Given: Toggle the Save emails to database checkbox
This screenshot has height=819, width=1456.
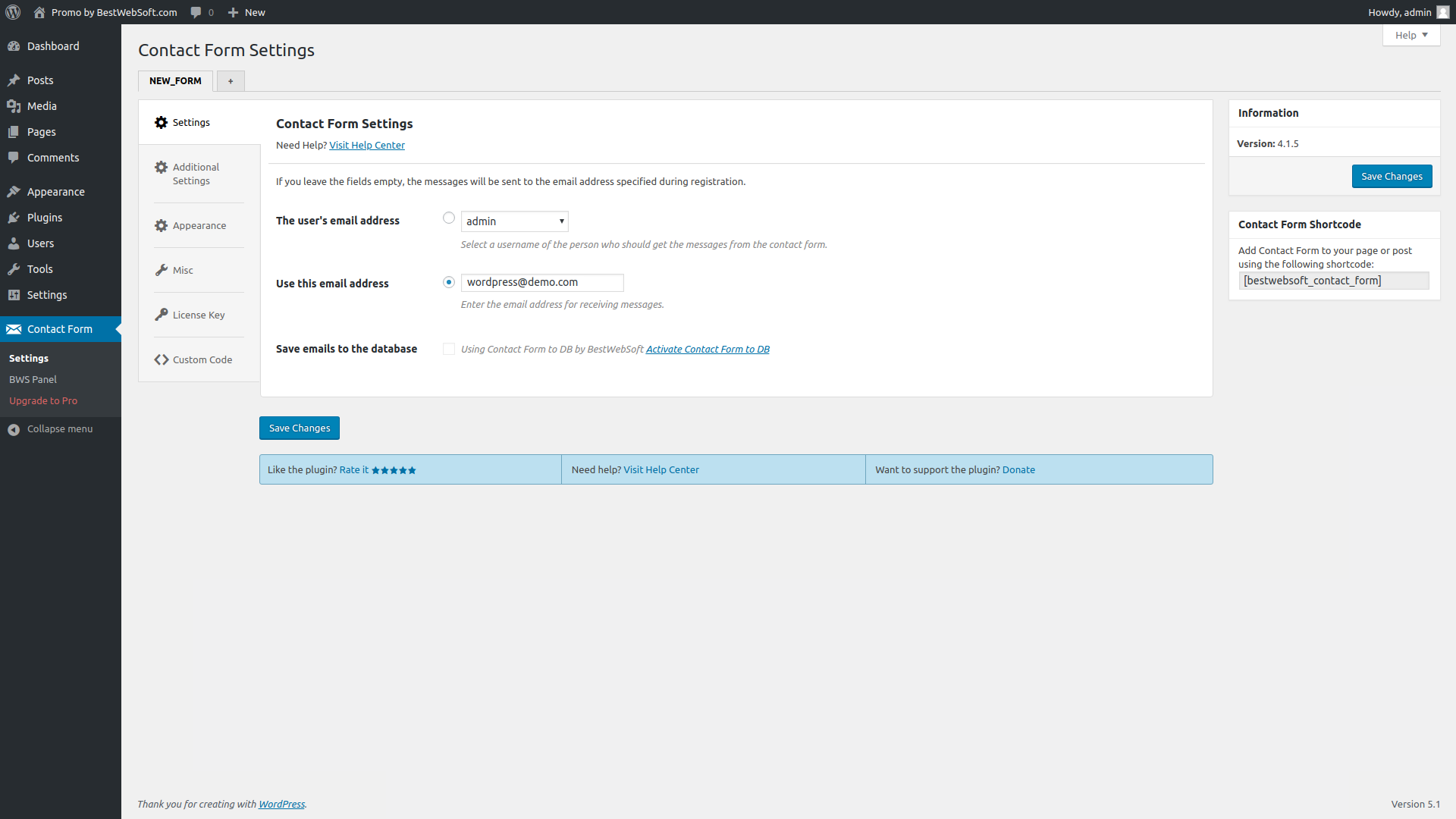Looking at the screenshot, I should 449,349.
